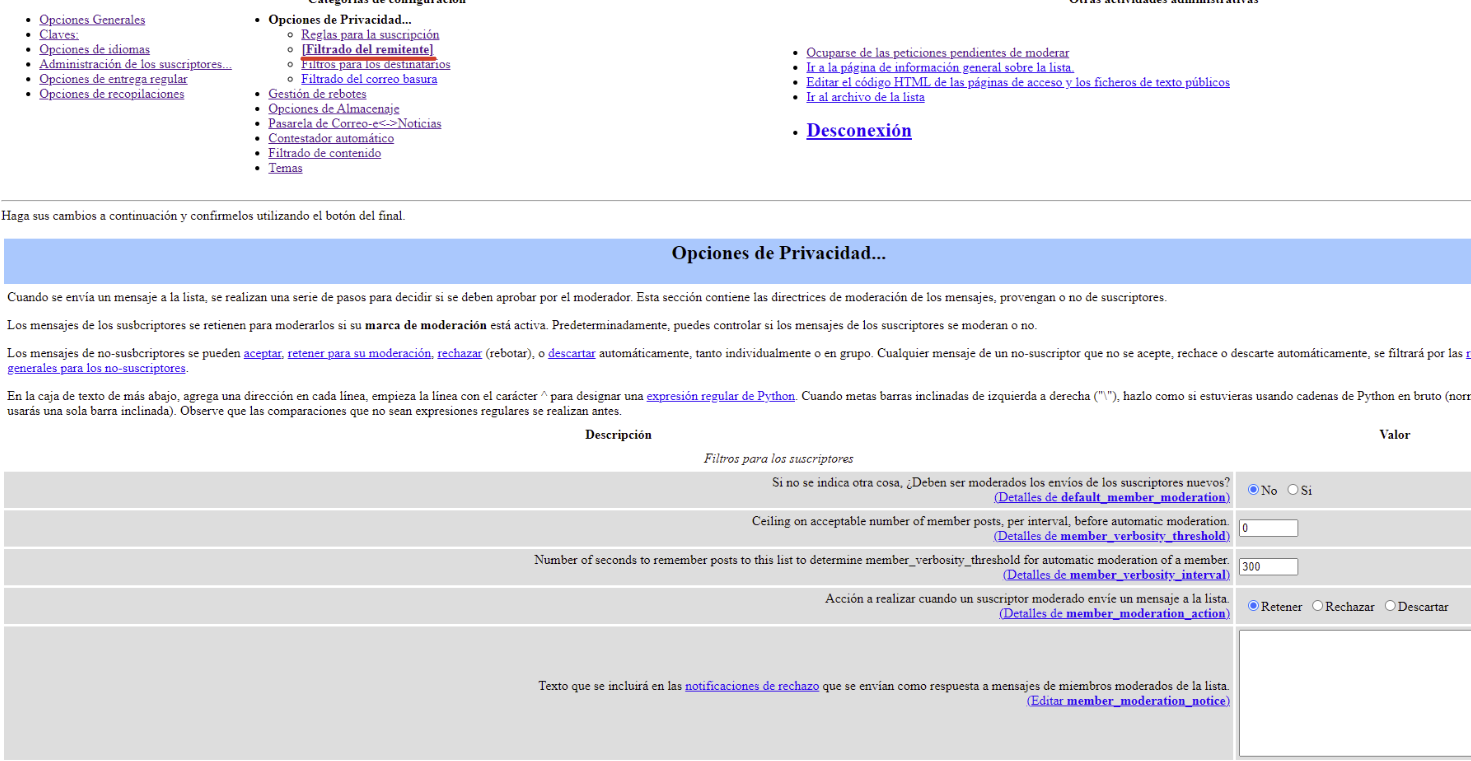Go to página de información general sobre la lista
Image resolution: width=1471 pixels, height=761 pixels.
[940, 68]
